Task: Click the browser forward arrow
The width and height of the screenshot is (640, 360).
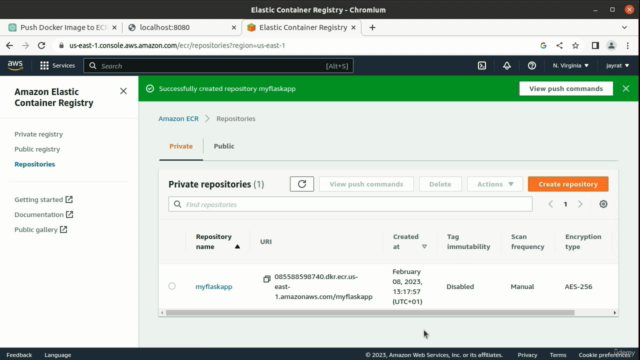Action: click(25, 45)
